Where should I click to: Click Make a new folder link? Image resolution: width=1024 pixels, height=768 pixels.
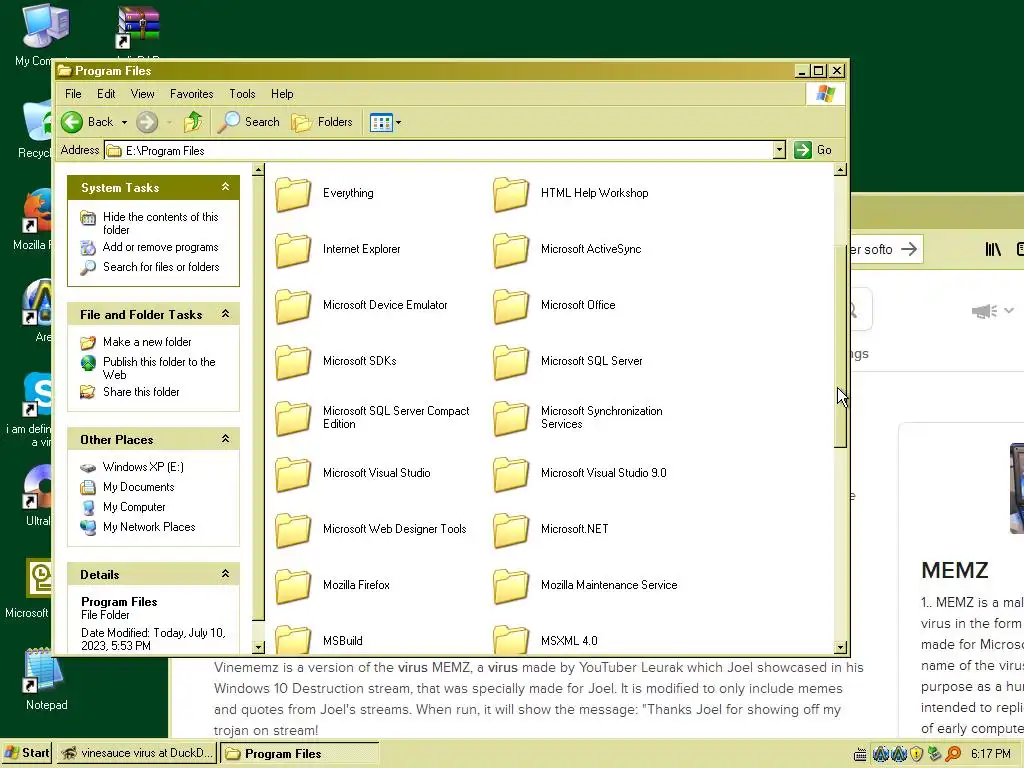(147, 342)
